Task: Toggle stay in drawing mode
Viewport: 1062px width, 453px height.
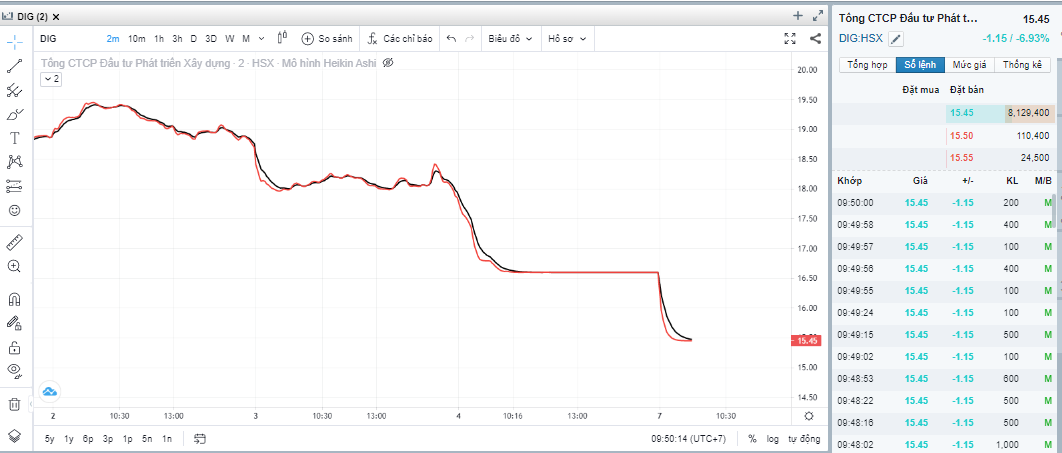Action: click(x=15, y=323)
